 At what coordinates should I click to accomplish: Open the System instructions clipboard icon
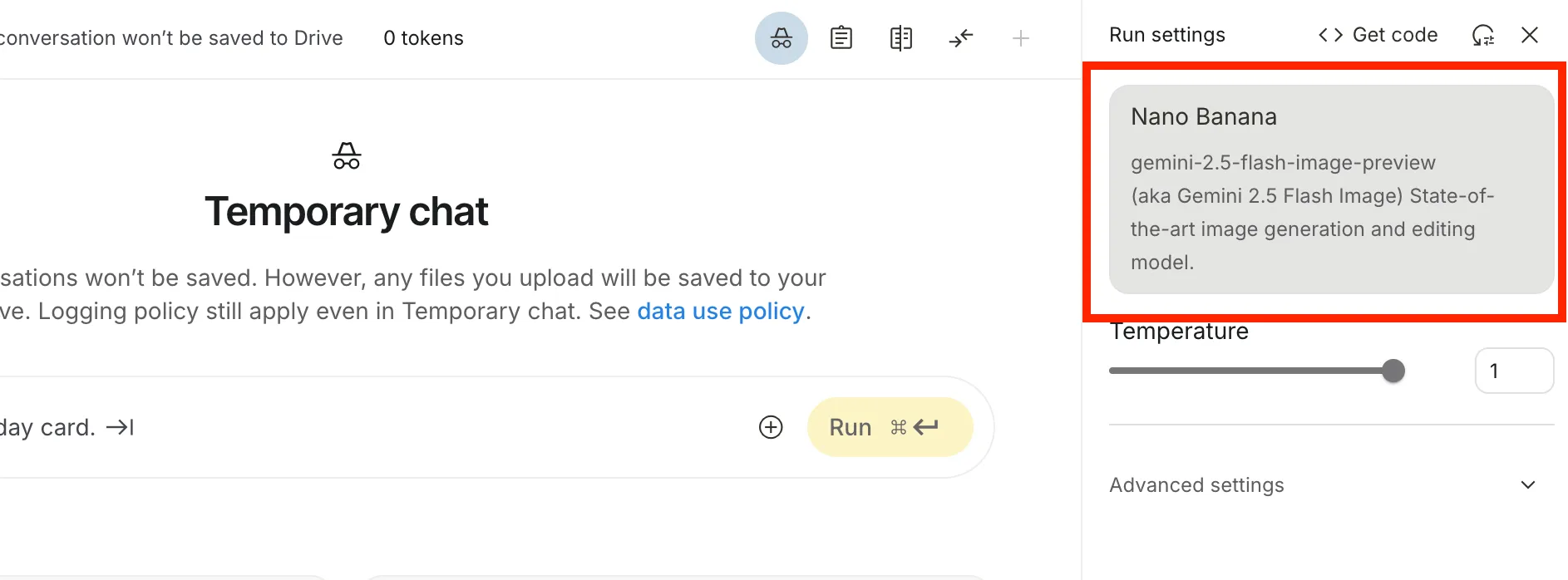pyautogui.click(x=841, y=38)
